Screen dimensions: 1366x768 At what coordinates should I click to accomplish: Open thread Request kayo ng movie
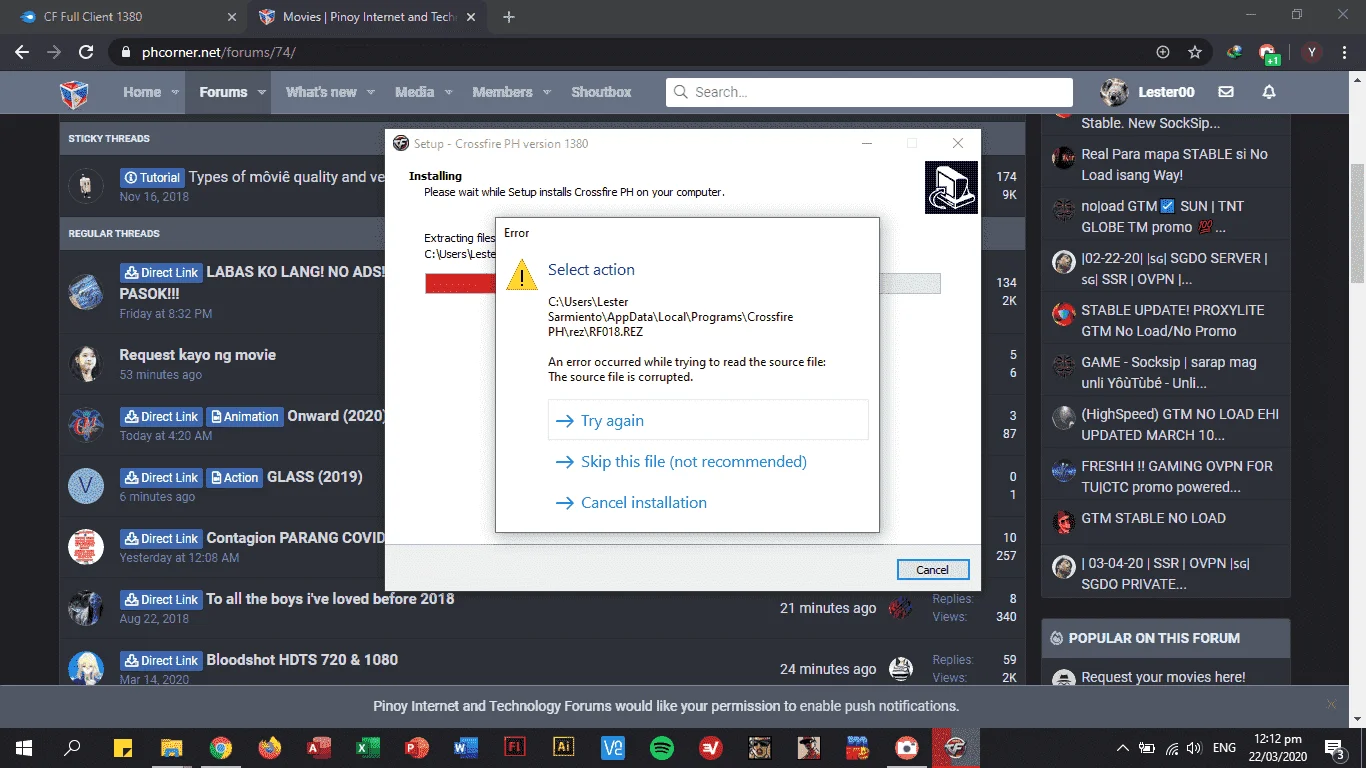click(x=197, y=355)
